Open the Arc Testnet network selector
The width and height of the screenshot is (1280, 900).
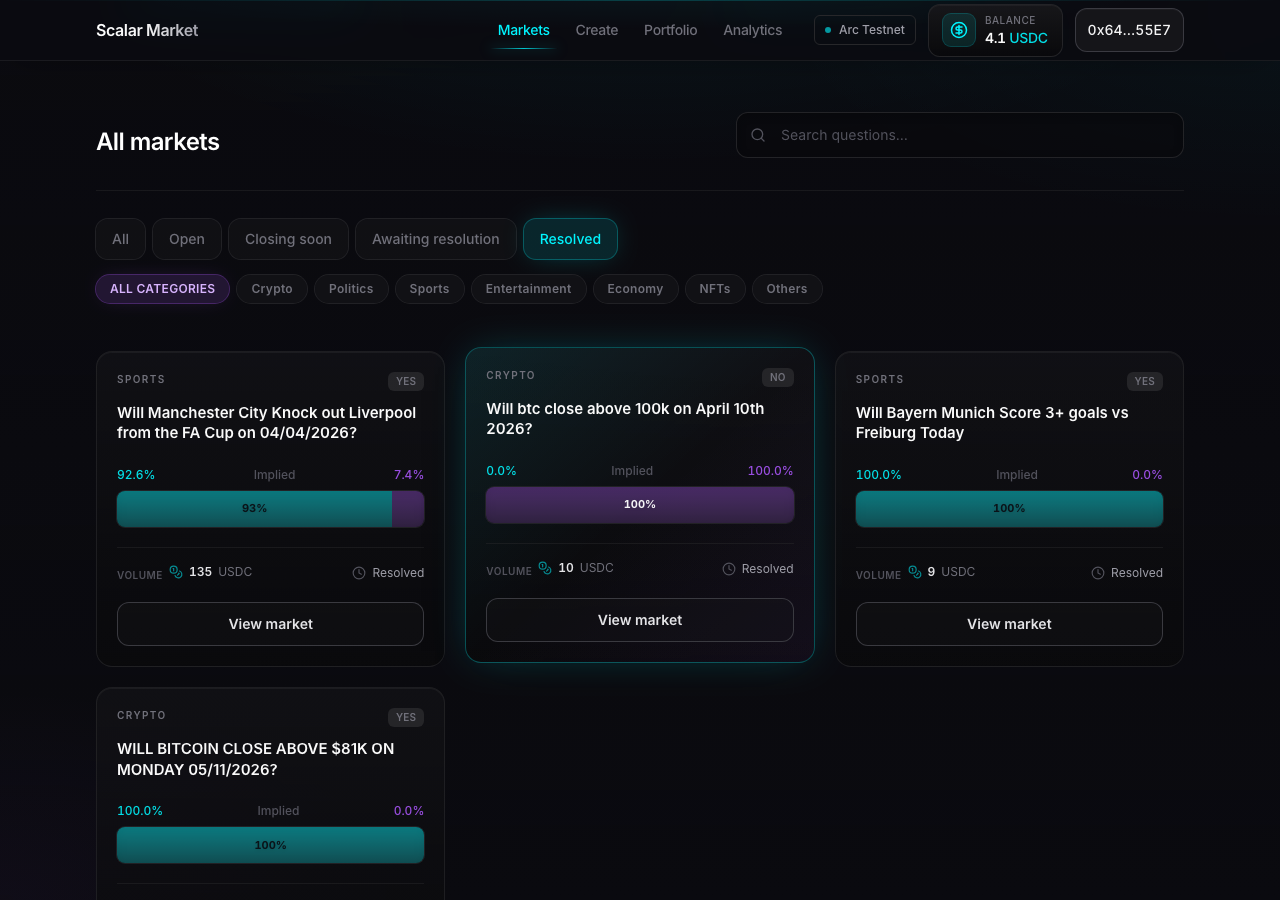click(865, 30)
